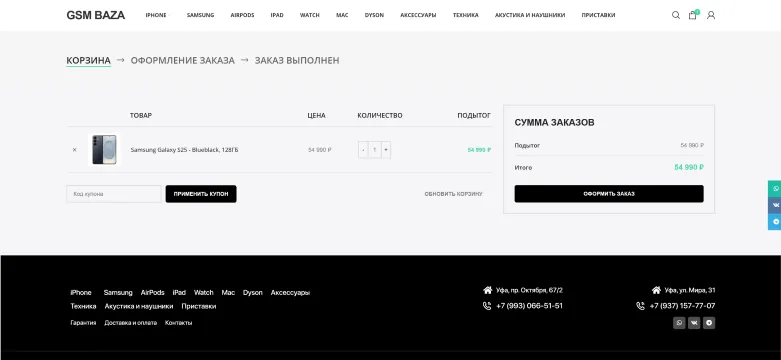781x360 pixels.
Task: Open the shopping bag cart icon
Action: click(692, 15)
